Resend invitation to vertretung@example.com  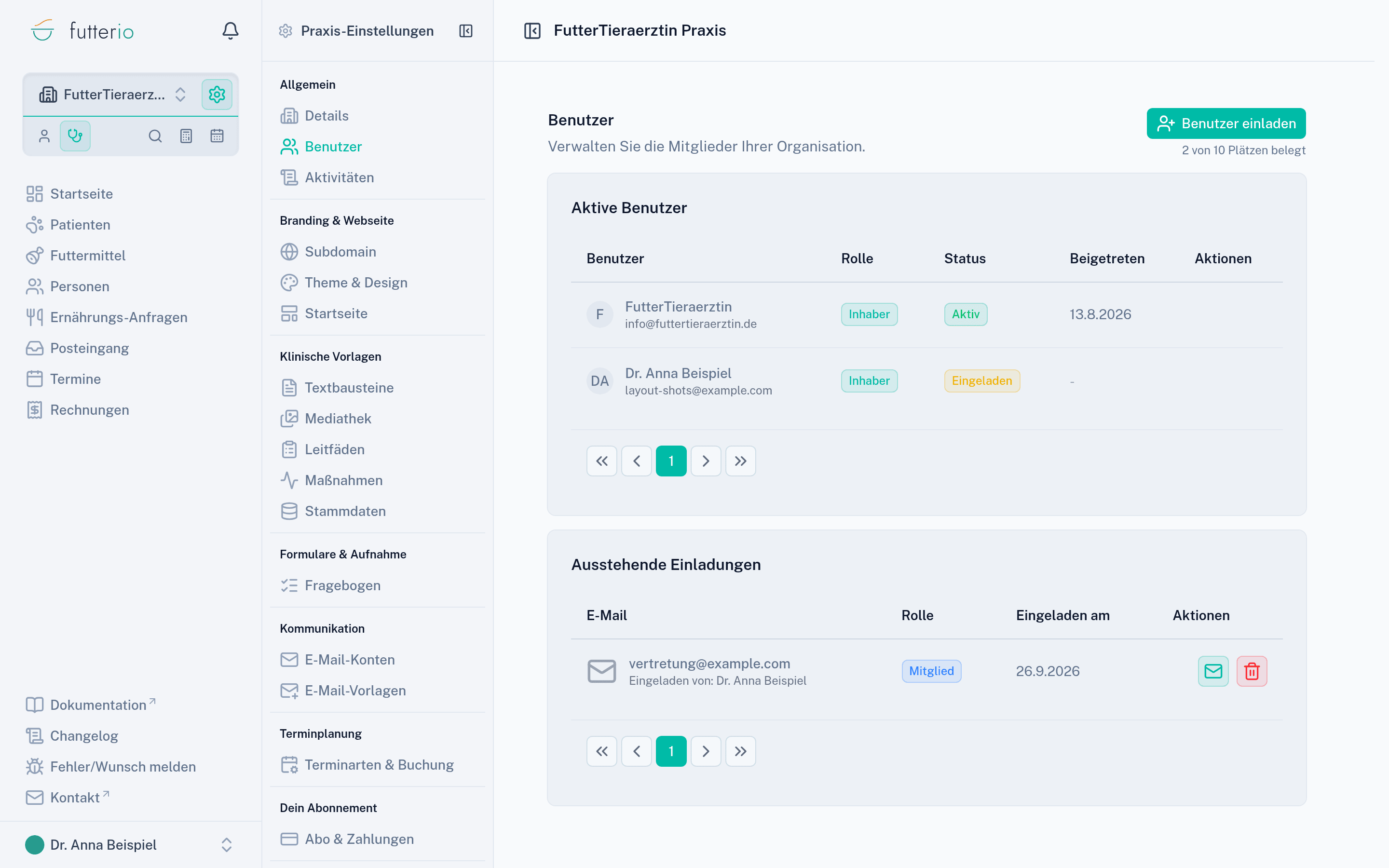click(x=1213, y=670)
